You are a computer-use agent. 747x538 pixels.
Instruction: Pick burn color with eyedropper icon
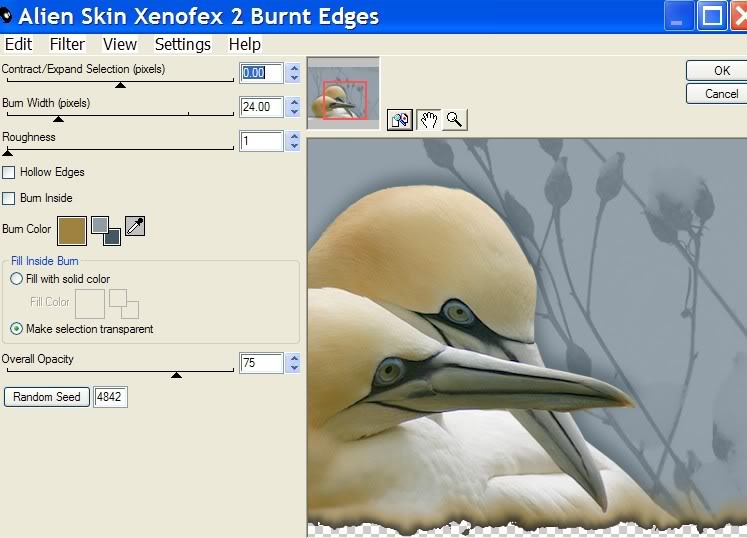point(135,226)
